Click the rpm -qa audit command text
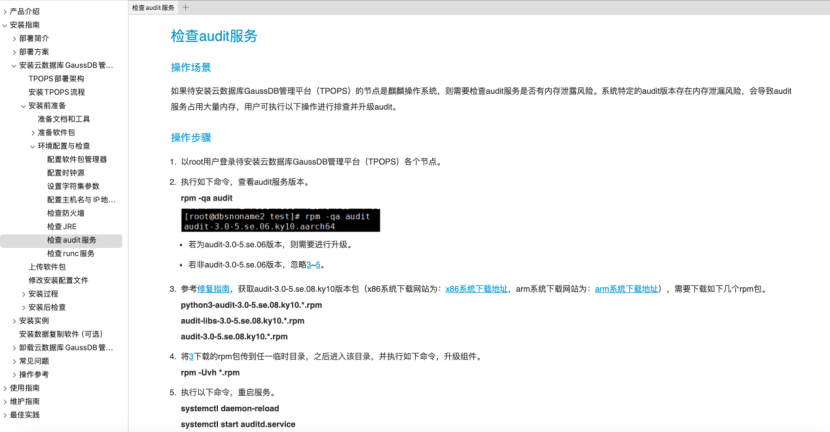Screen dimensions: 830x432 point(206,198)
